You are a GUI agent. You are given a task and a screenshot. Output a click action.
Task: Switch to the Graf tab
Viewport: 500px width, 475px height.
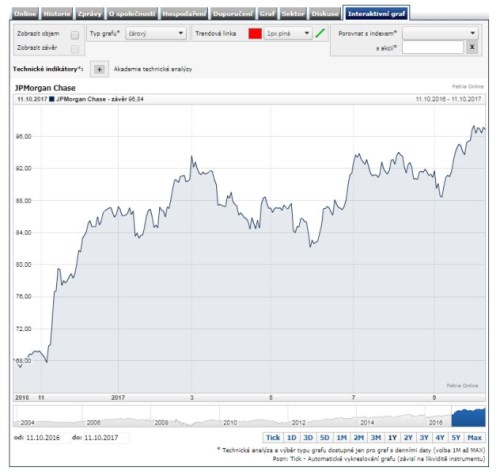coord(267,14)
